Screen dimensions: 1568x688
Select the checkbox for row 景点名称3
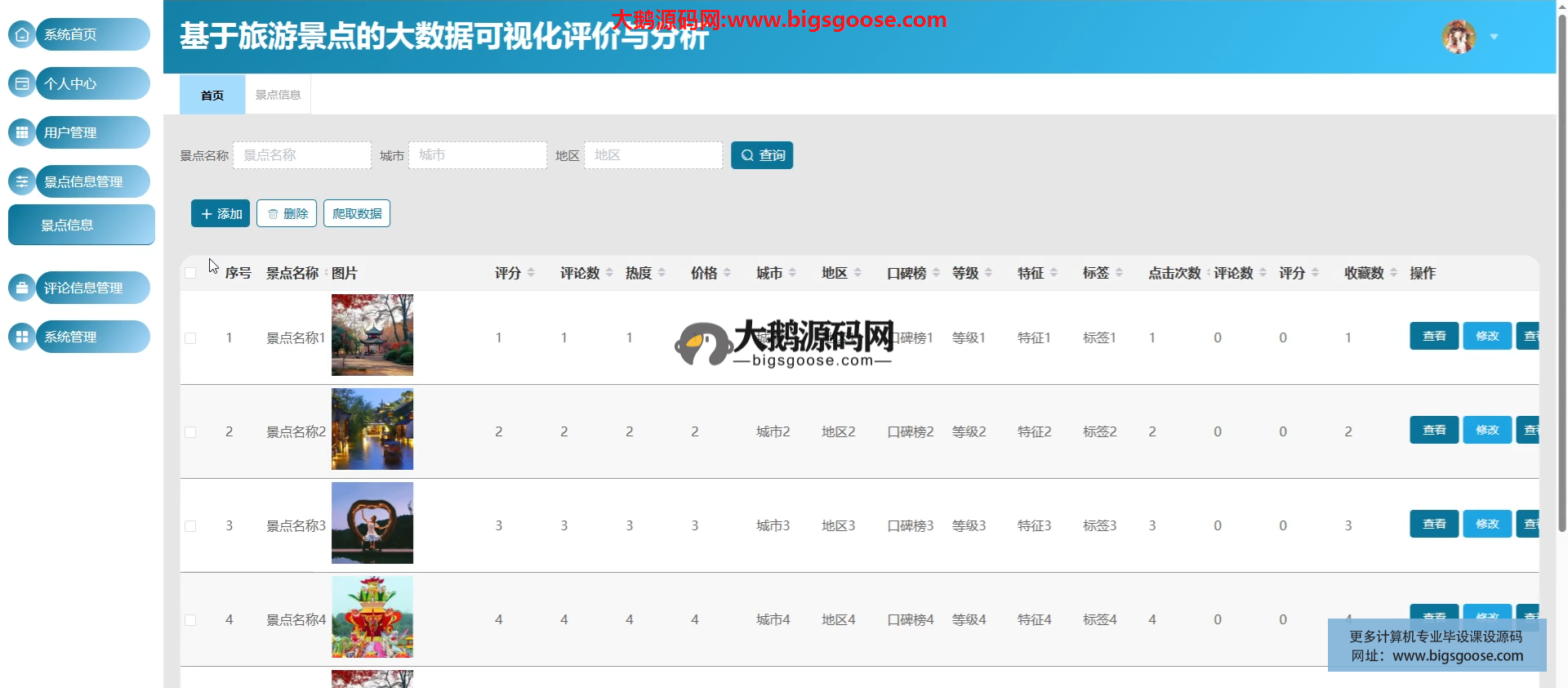[x=190, y=526]
